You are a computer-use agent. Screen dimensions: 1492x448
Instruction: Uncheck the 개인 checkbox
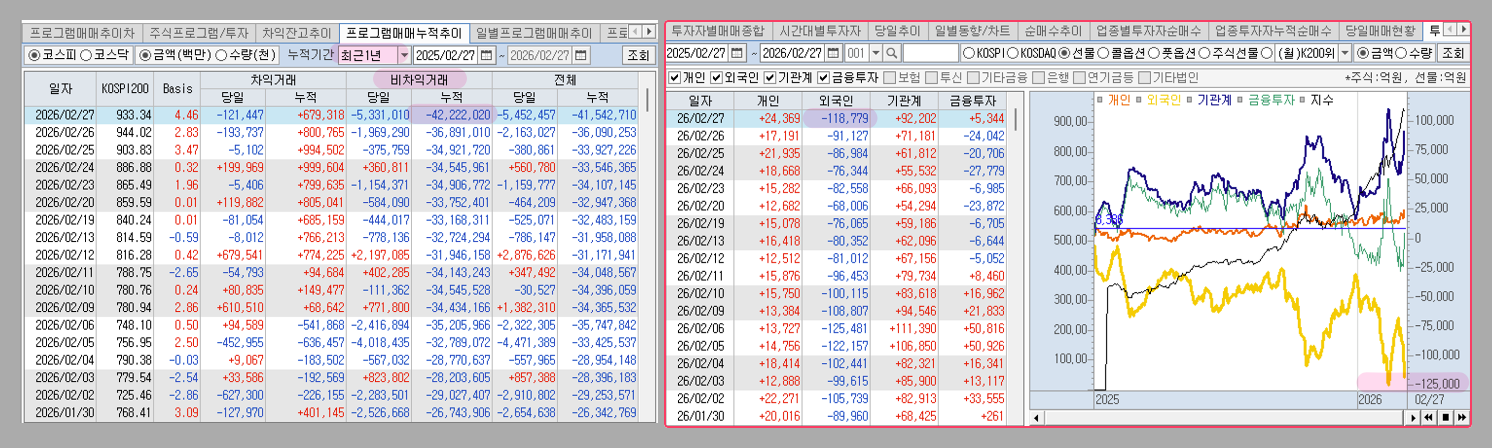coord(674,76)
